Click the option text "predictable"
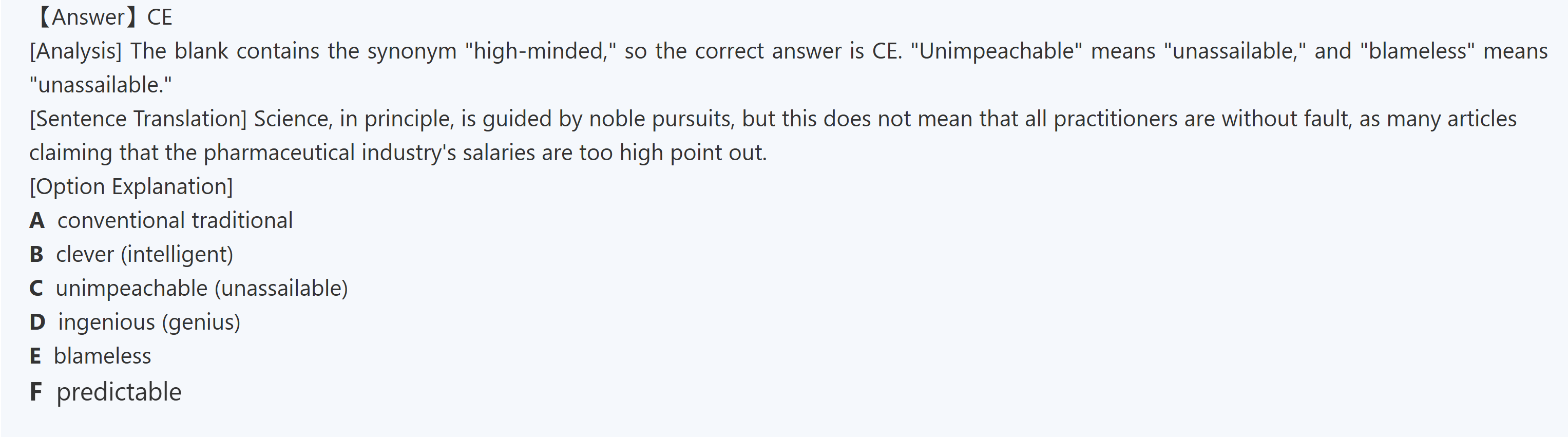Viewport: 1568px width, 437px height. (119, 392)
